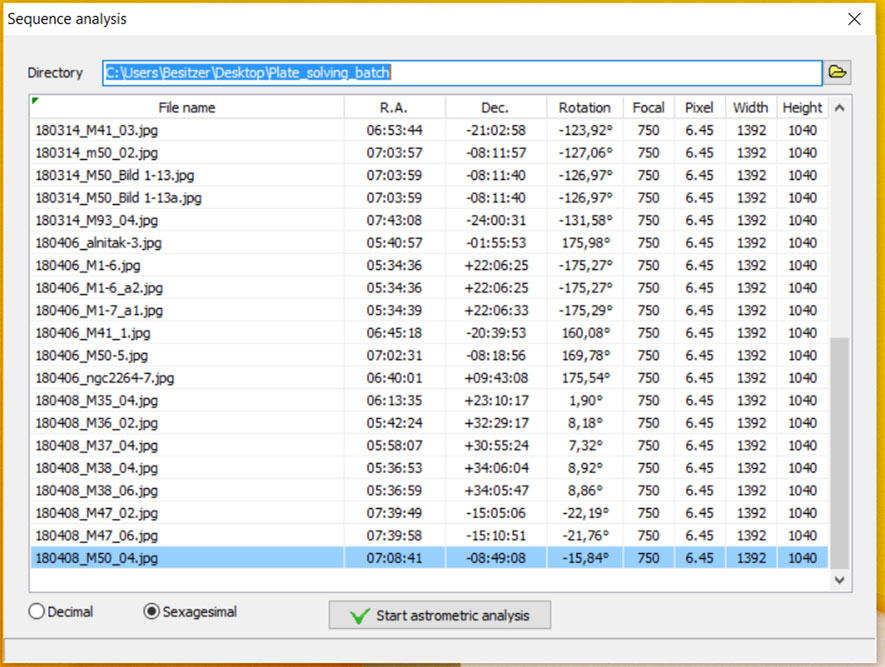Select the row 180314_M41_03.jpg
Viewport: 885px width, 667px height.
429,130
